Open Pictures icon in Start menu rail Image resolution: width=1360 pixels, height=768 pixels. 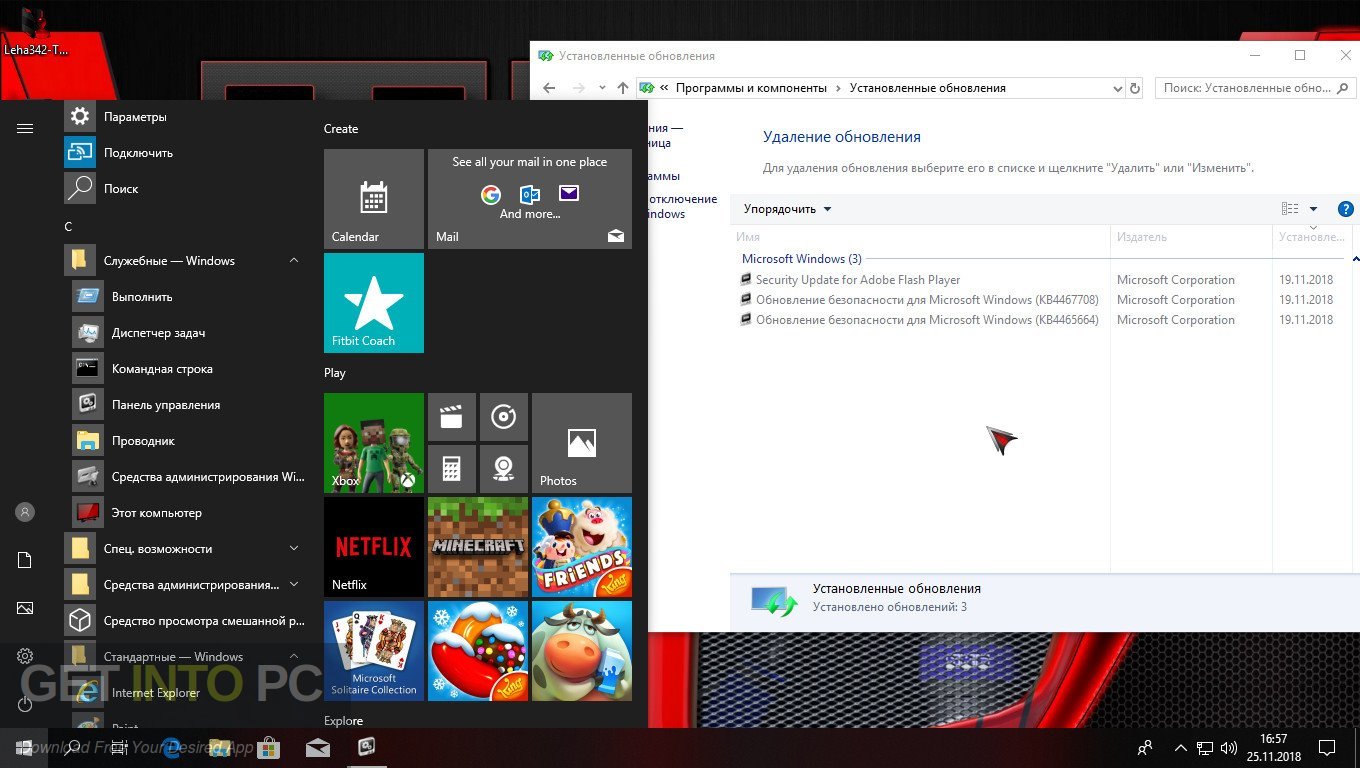pos(25,608)
